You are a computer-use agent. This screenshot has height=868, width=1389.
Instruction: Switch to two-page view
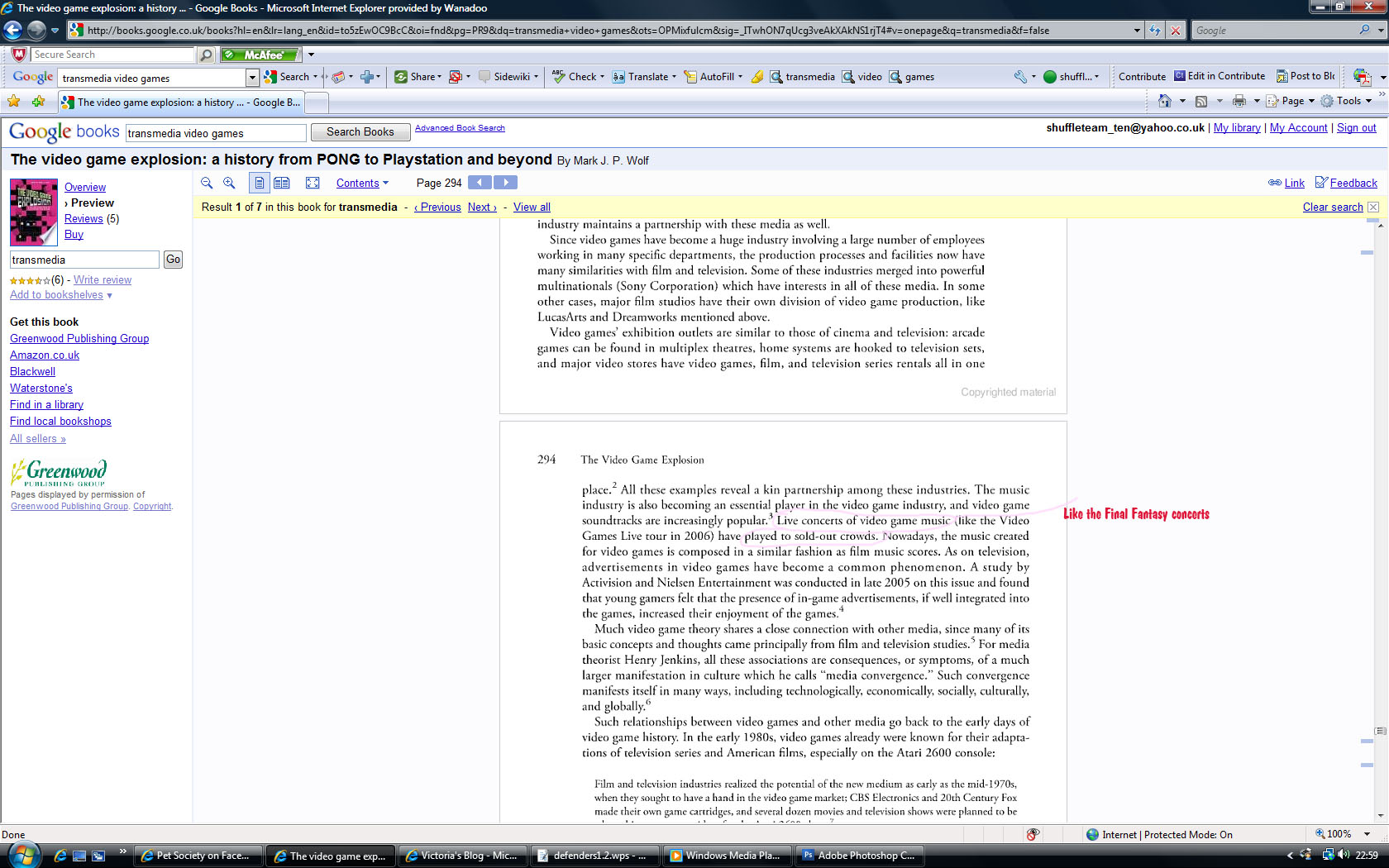282,183
